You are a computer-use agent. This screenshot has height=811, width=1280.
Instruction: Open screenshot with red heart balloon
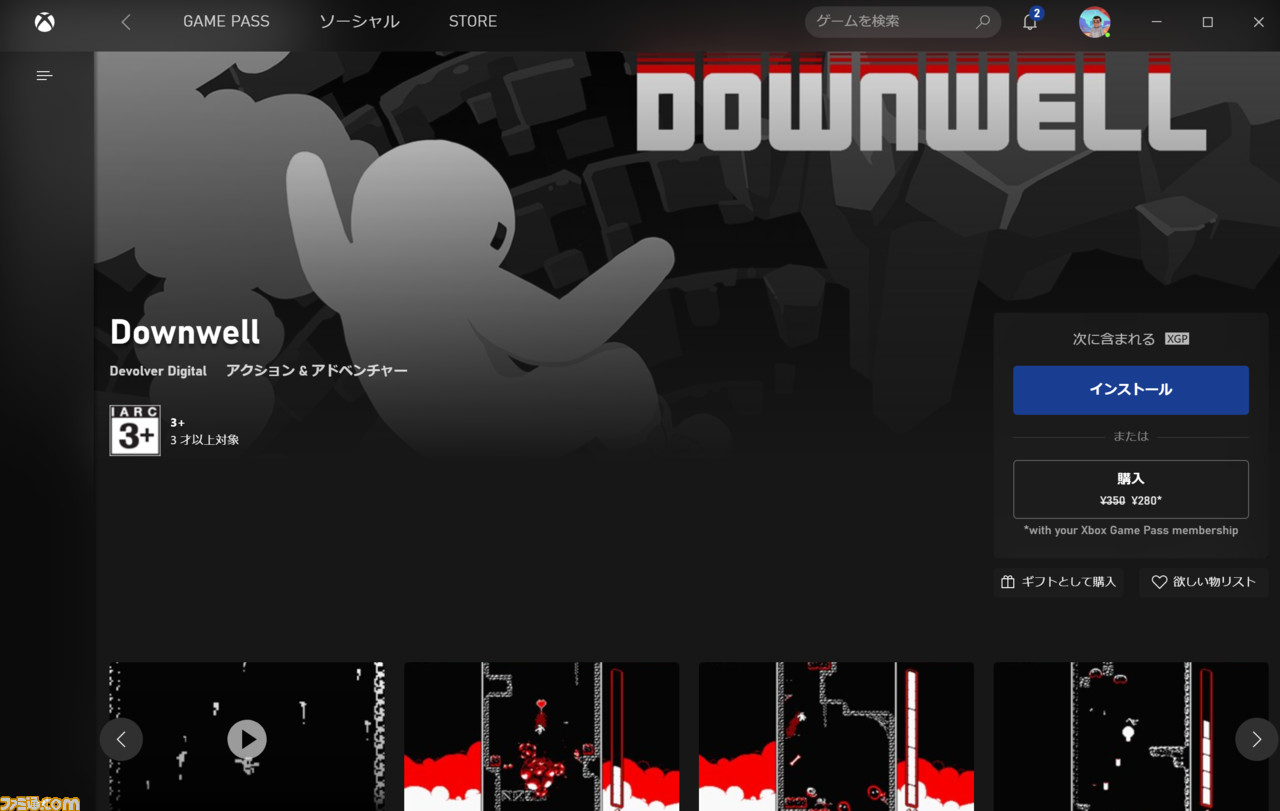(x=541, y=737)
